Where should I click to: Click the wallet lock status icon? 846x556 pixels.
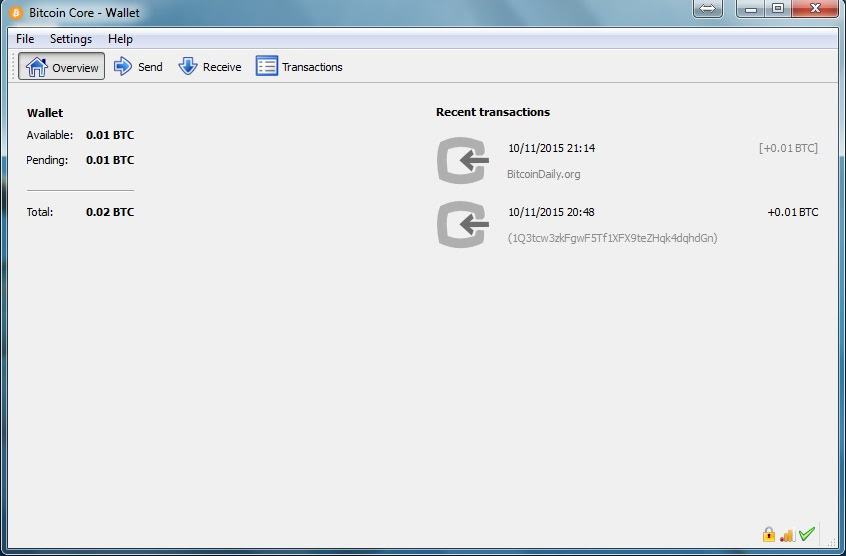pyautogui.click(x=769, y=534)
